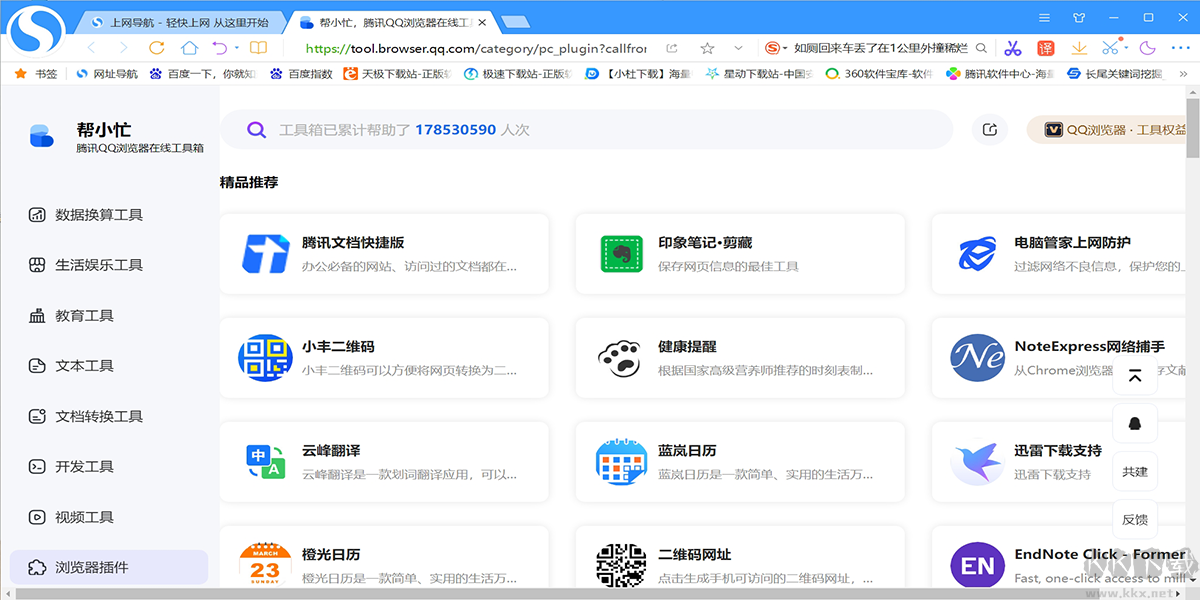Image resolution: width=1200 pixels, height=600 pixels.
Task: Click the search magnifier in search box
Action: pyautogui.click(x=982, y=48)
